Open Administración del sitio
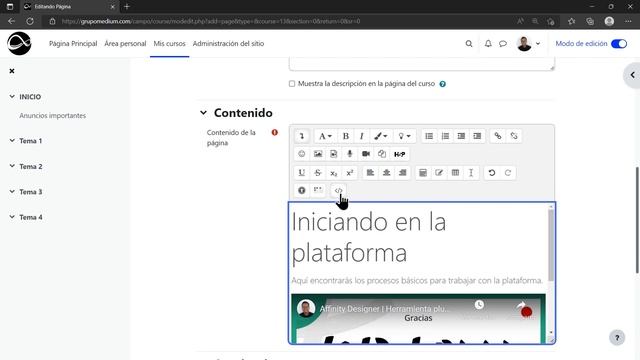This screenshot has width=640, height=360. click(x=228, y=44)
